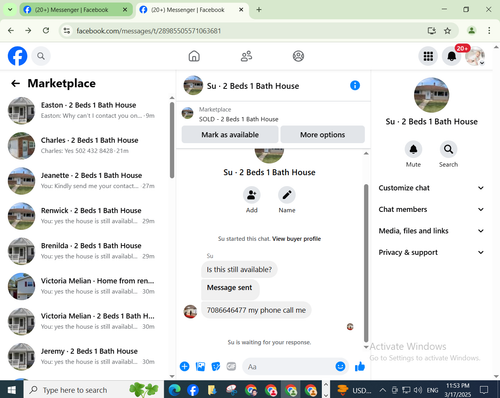
Task: Expand the Customize chat section
Action: [x=431, y=188]
